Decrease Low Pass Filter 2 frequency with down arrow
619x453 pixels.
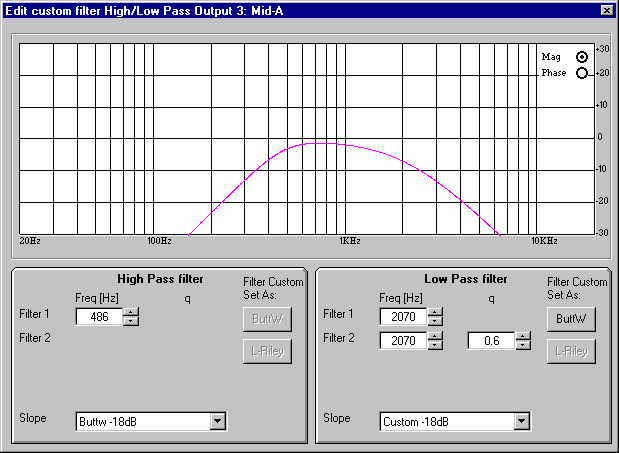[435, 345]
